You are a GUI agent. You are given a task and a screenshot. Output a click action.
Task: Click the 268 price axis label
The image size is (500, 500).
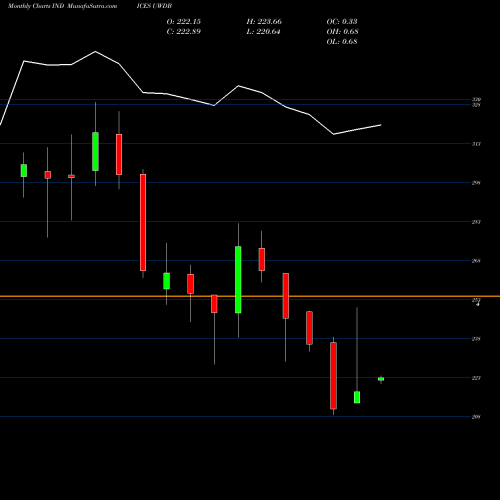(x=476, y=261)
